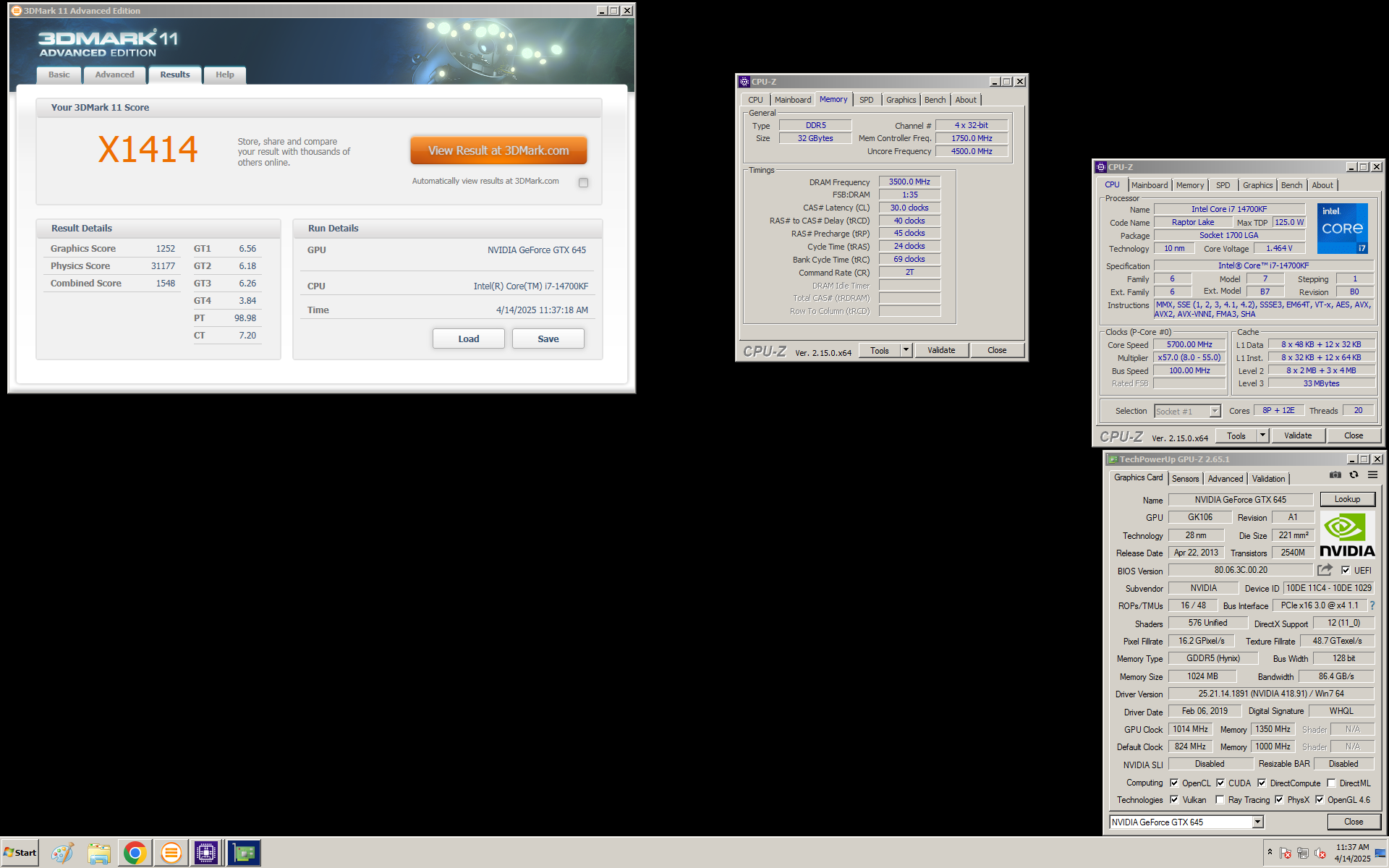Image resolution: width=1389 pixels, height=868 pixels.
Task: Open the SPD tab in CPU-Z Memory window
Action: click(x=867, y=100)
